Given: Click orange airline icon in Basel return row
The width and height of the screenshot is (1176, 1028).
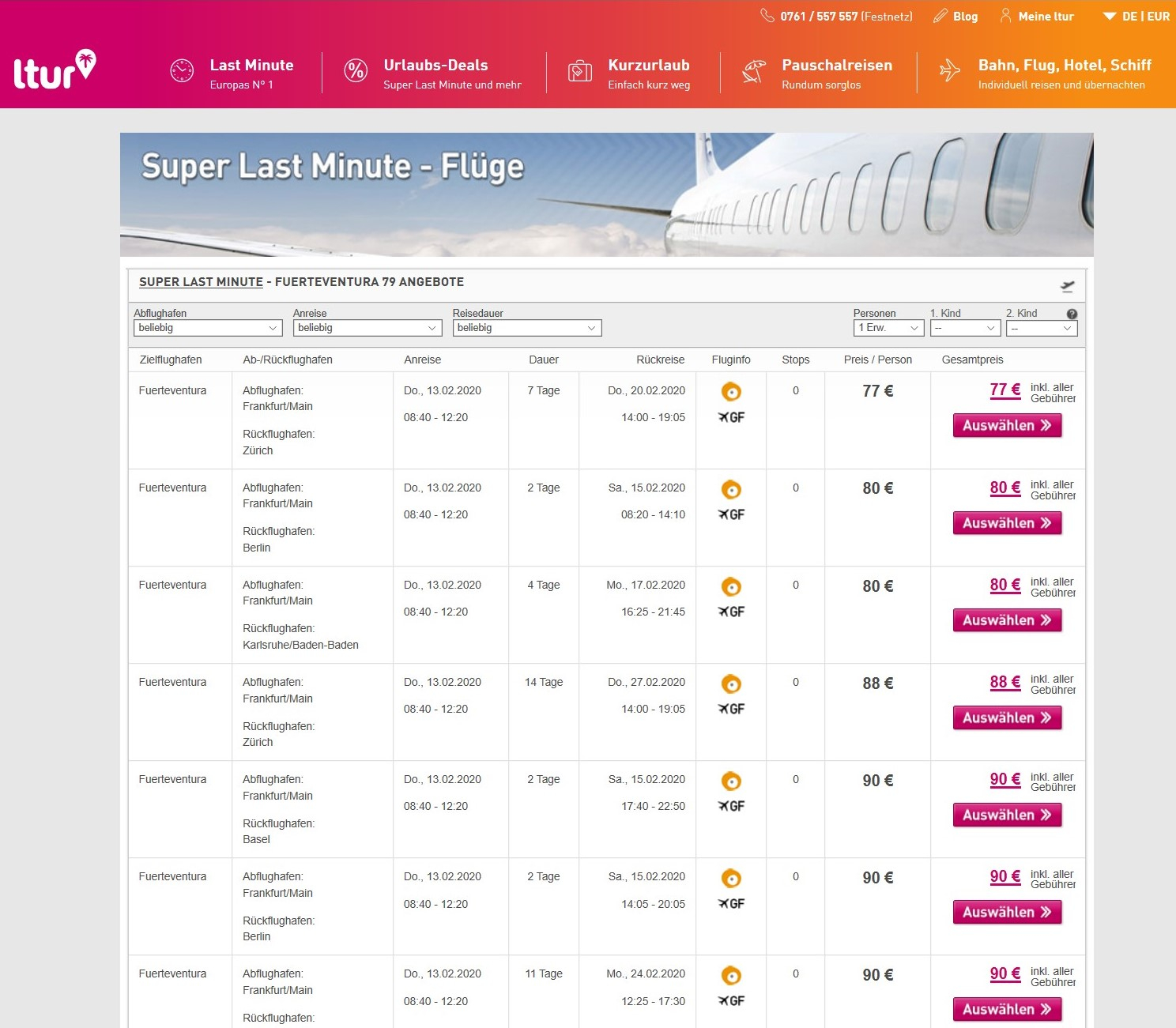Looking at the screenshot, I should click(x=731, y=781).
